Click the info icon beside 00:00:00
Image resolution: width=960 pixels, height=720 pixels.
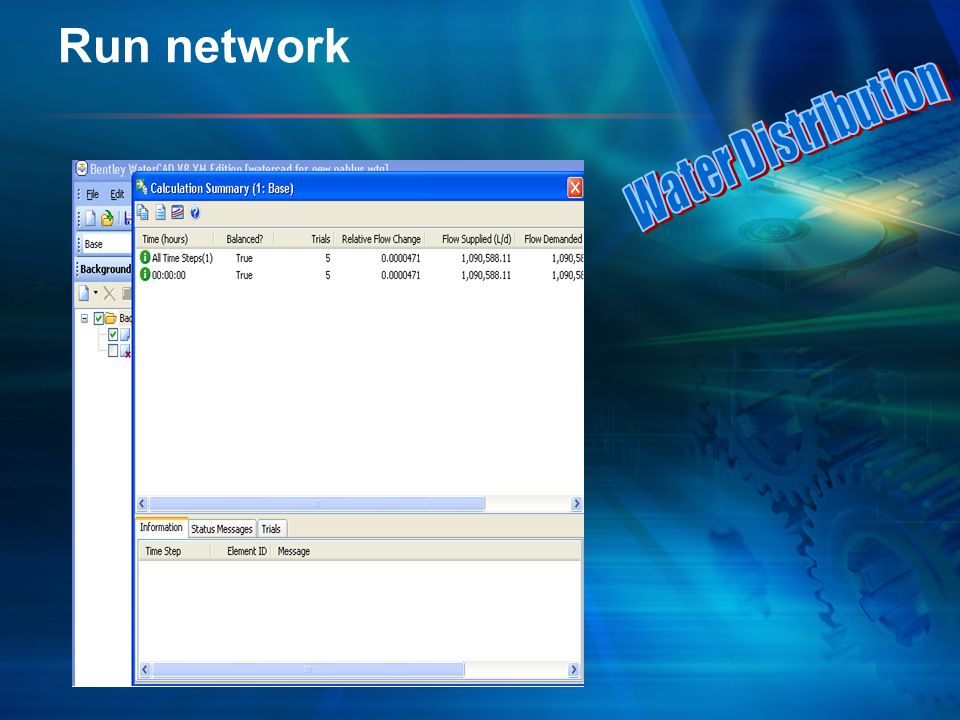pyautogui.click(x=145, y=275)
